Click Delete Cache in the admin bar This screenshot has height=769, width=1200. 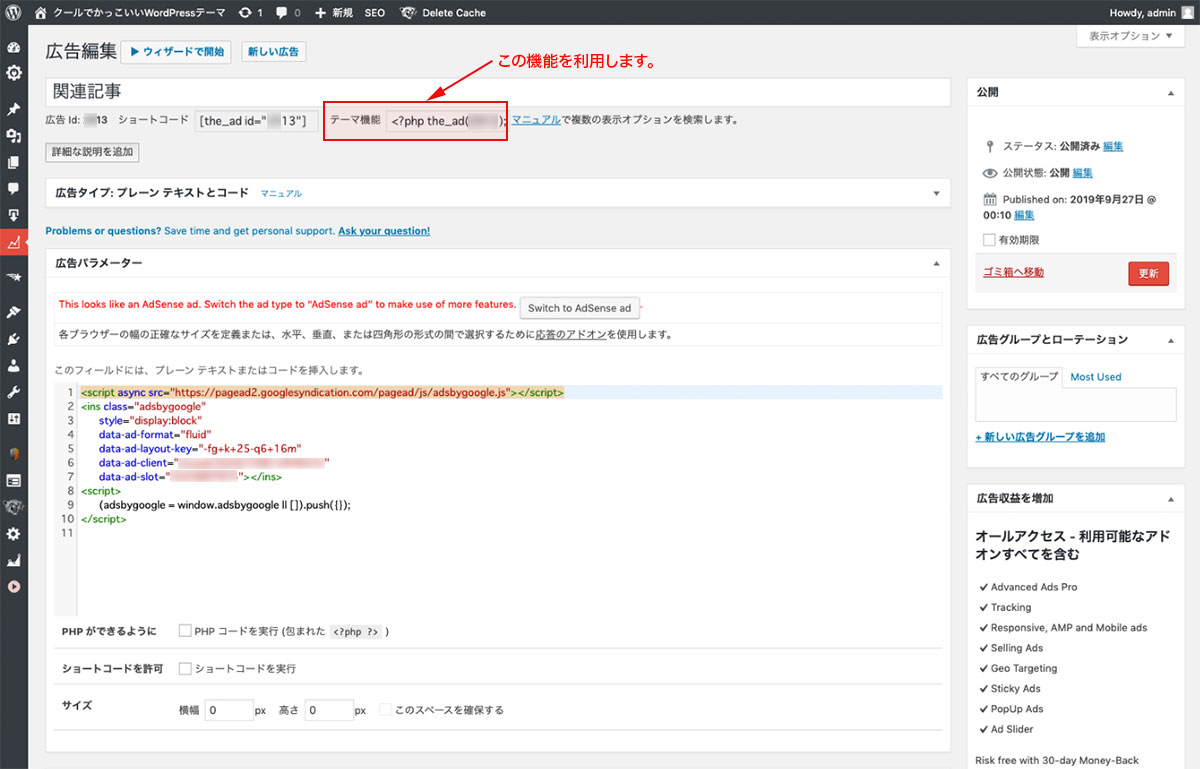click(443, 13)
